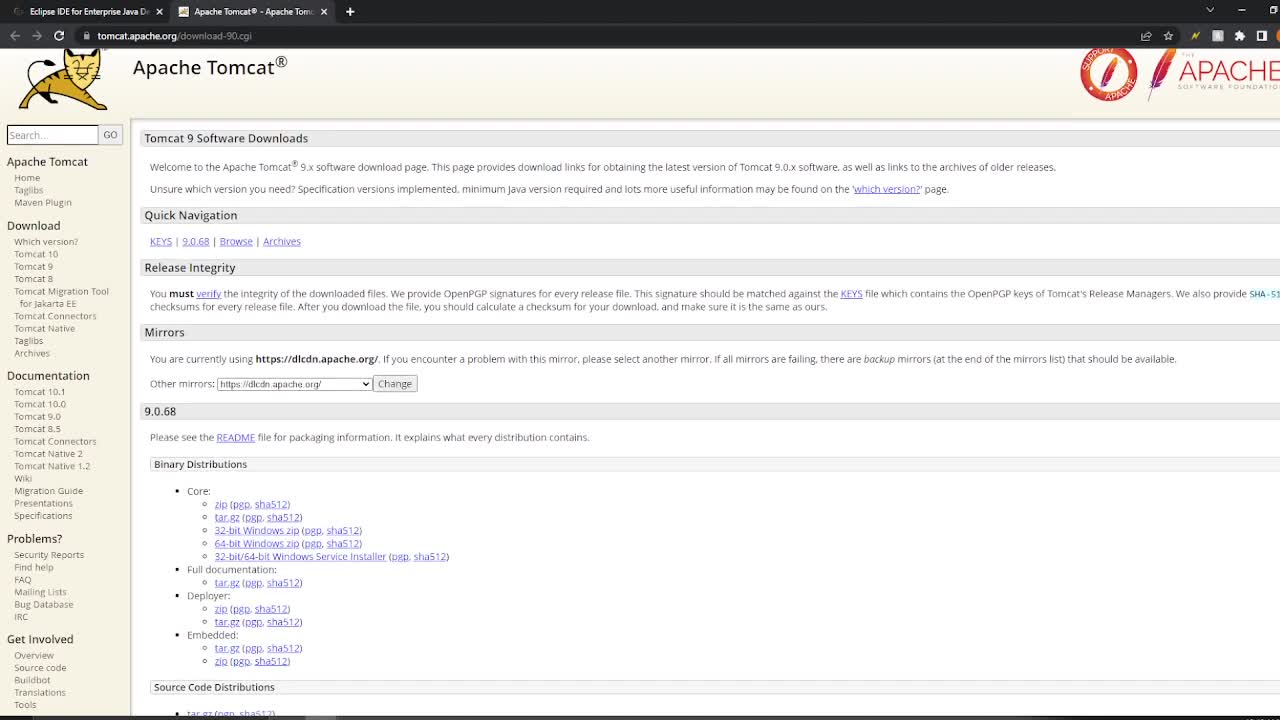
Task: Open the yellow lightning bolt extension
Action: [1195, 36]
